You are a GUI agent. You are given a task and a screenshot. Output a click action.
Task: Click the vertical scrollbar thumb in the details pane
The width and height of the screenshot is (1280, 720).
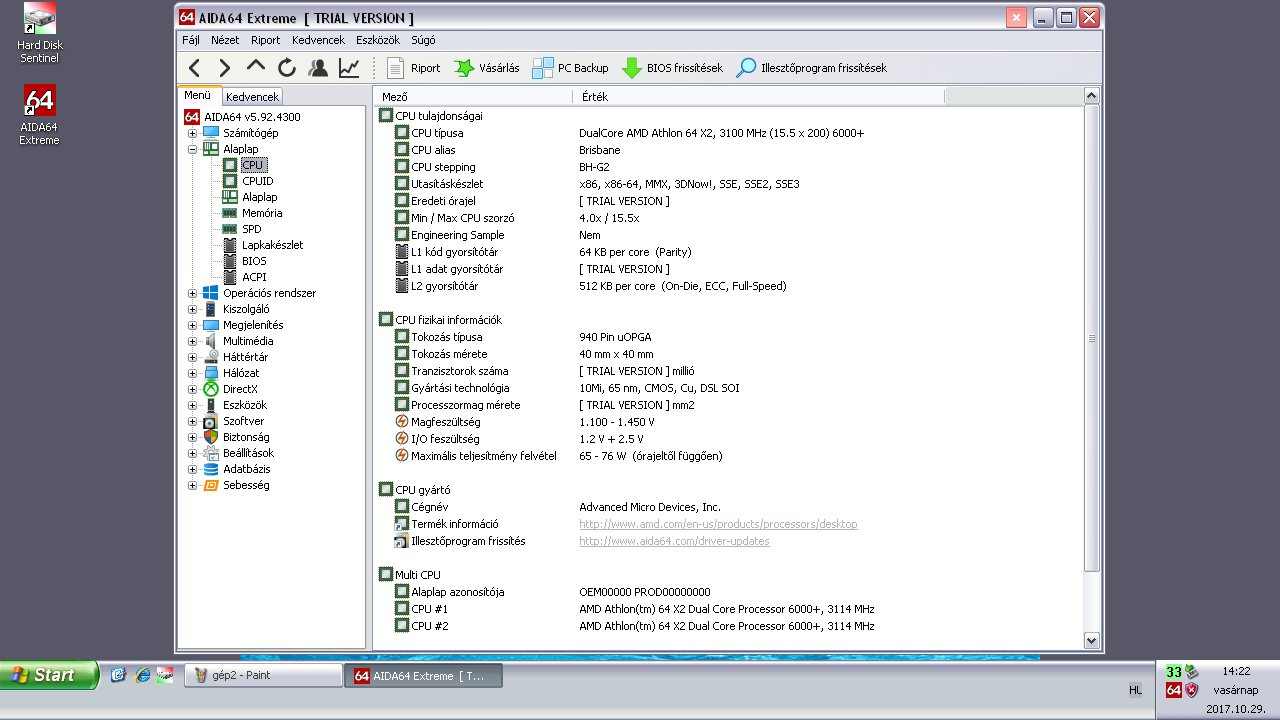[1091, 338]
